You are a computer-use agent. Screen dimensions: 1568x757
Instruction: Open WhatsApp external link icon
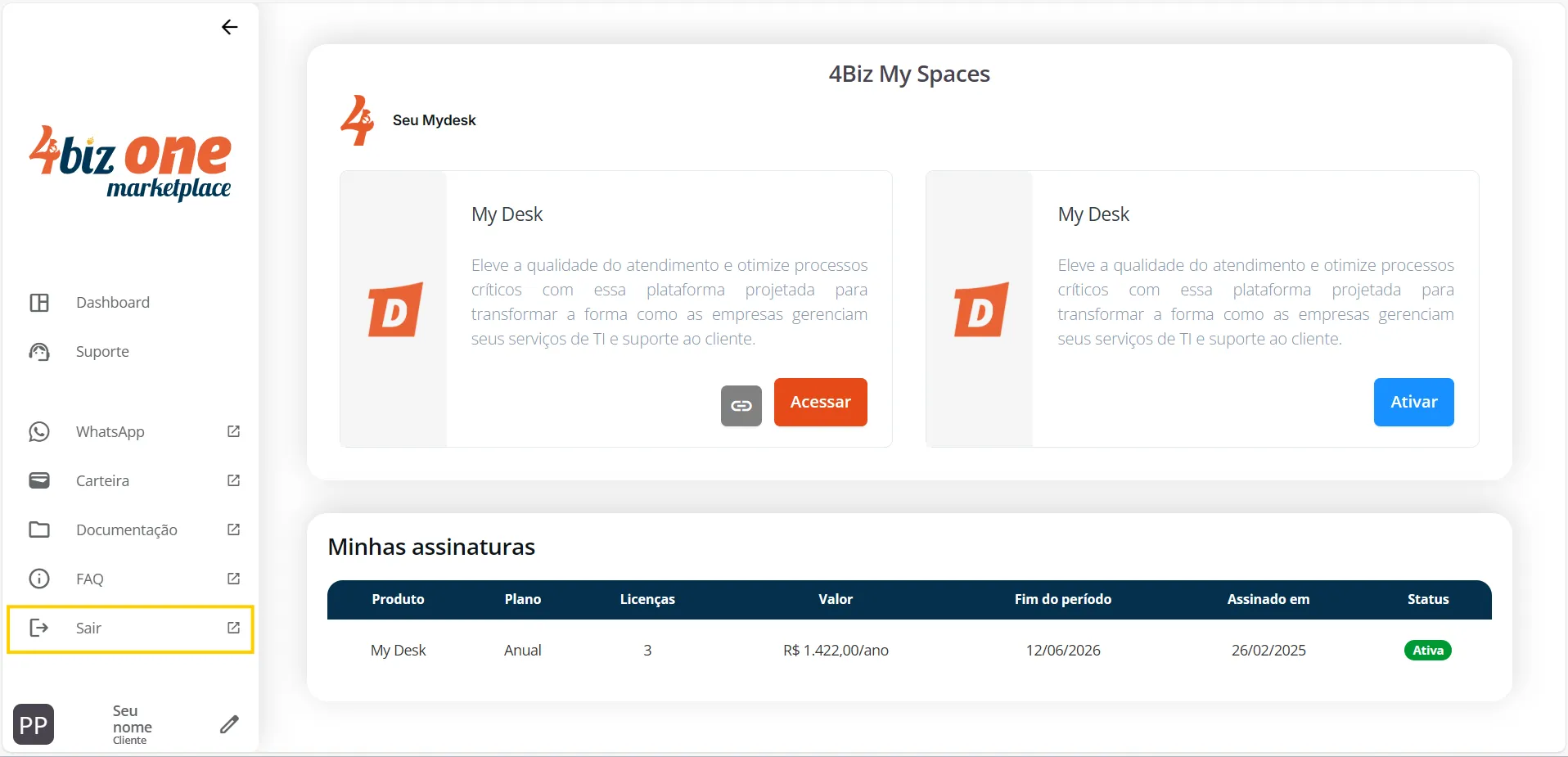pyautogui.click(x=233, y=431)
